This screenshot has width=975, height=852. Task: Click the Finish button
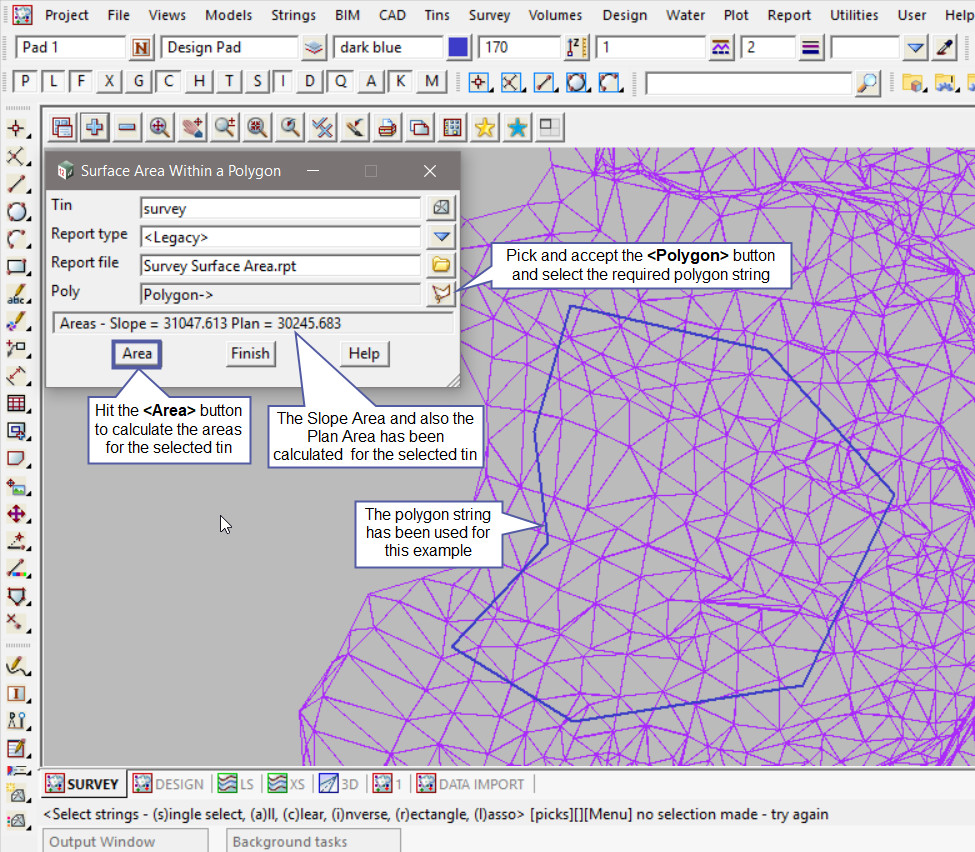click(x=250, y=353)
